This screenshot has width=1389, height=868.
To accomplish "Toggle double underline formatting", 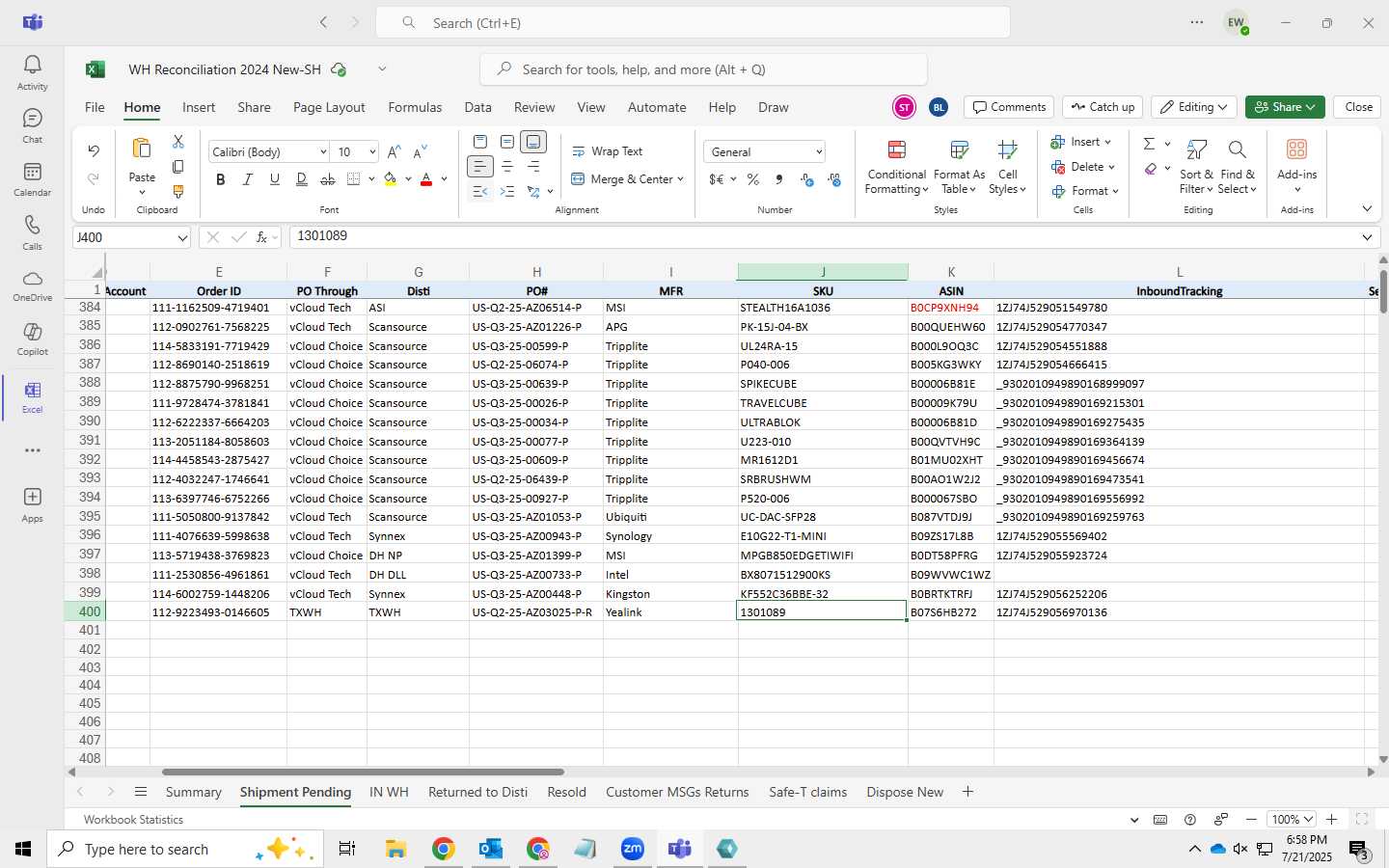I will (302, 179).
